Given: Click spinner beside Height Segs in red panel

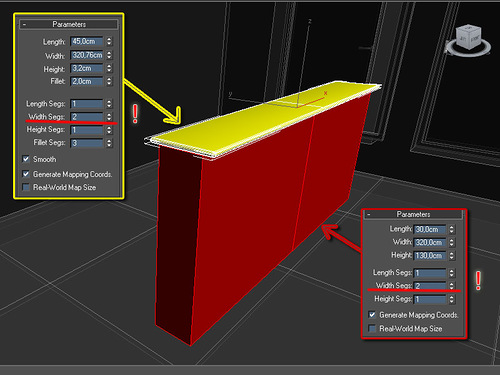Looking at the screenshot, I should click(x=452, y=299).
